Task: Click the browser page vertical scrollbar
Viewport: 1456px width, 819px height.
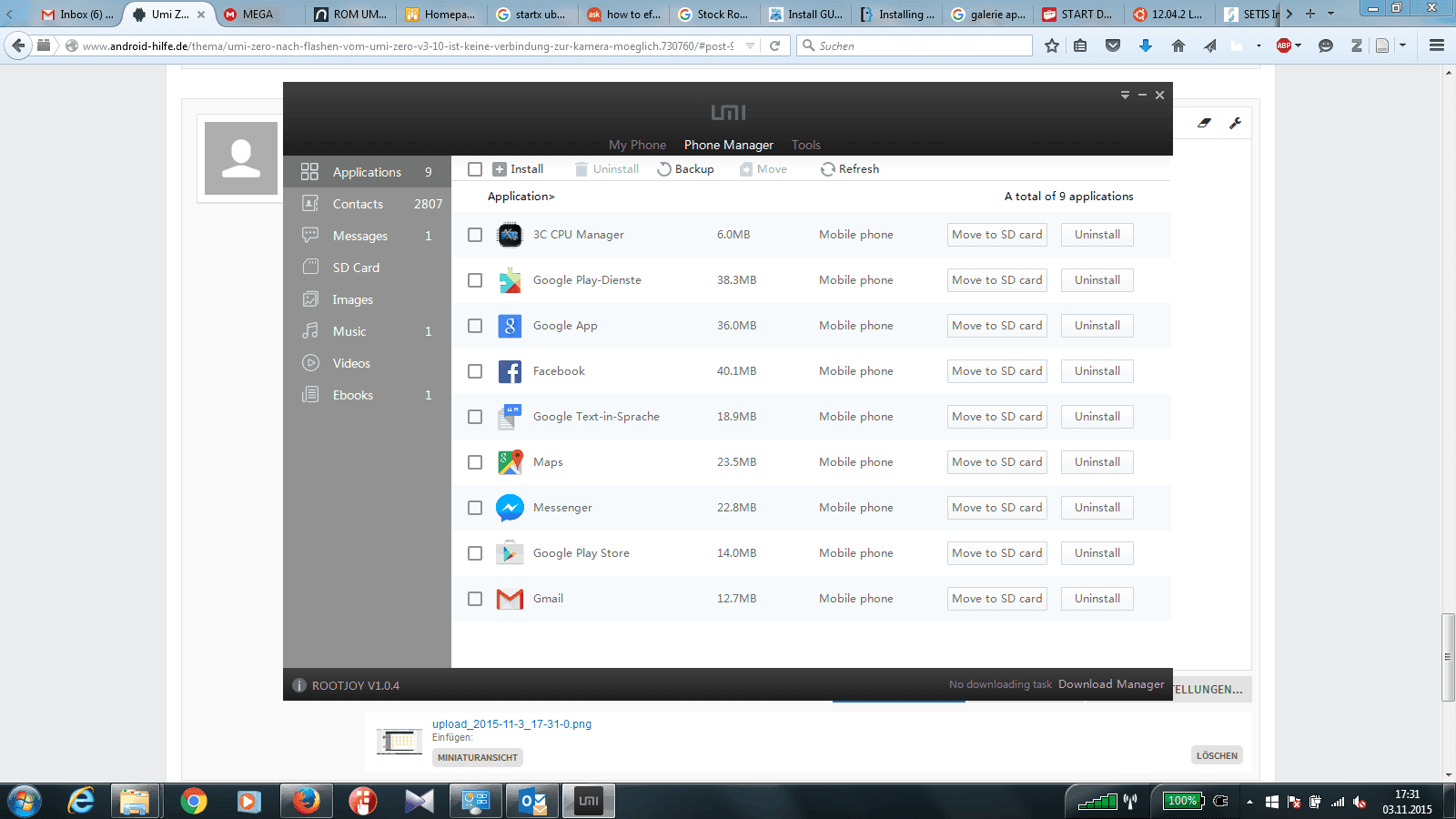Action: coord(1449,657)
